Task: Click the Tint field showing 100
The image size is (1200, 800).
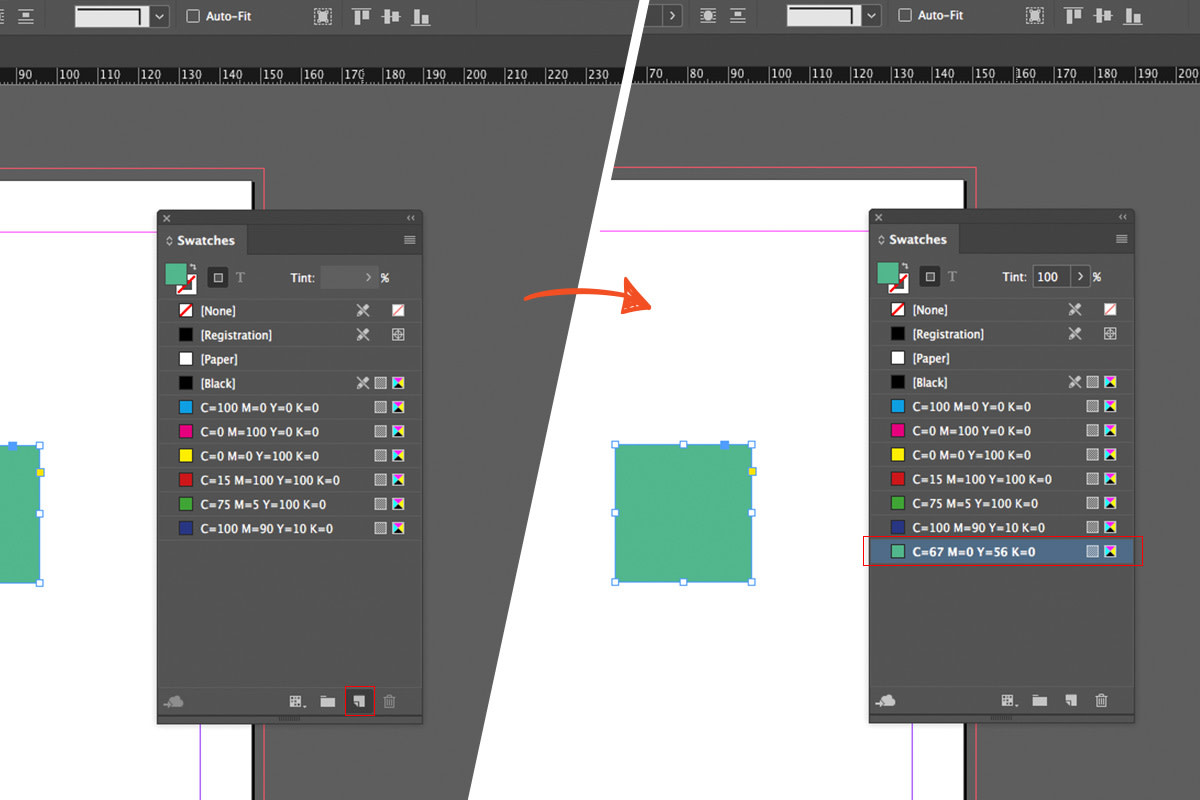Action: click(1050, 276)
